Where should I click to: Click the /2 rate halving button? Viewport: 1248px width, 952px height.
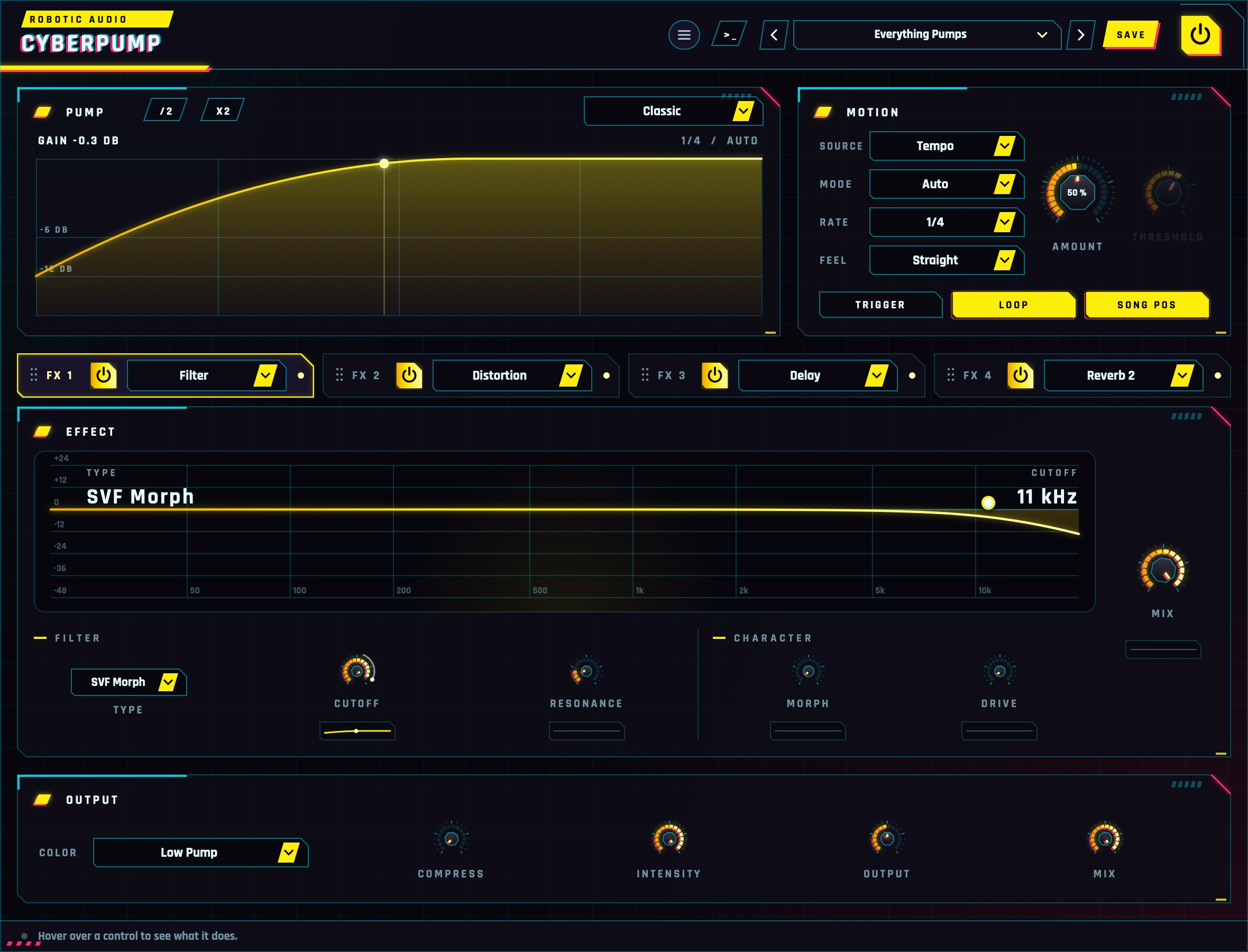(166, 111)
